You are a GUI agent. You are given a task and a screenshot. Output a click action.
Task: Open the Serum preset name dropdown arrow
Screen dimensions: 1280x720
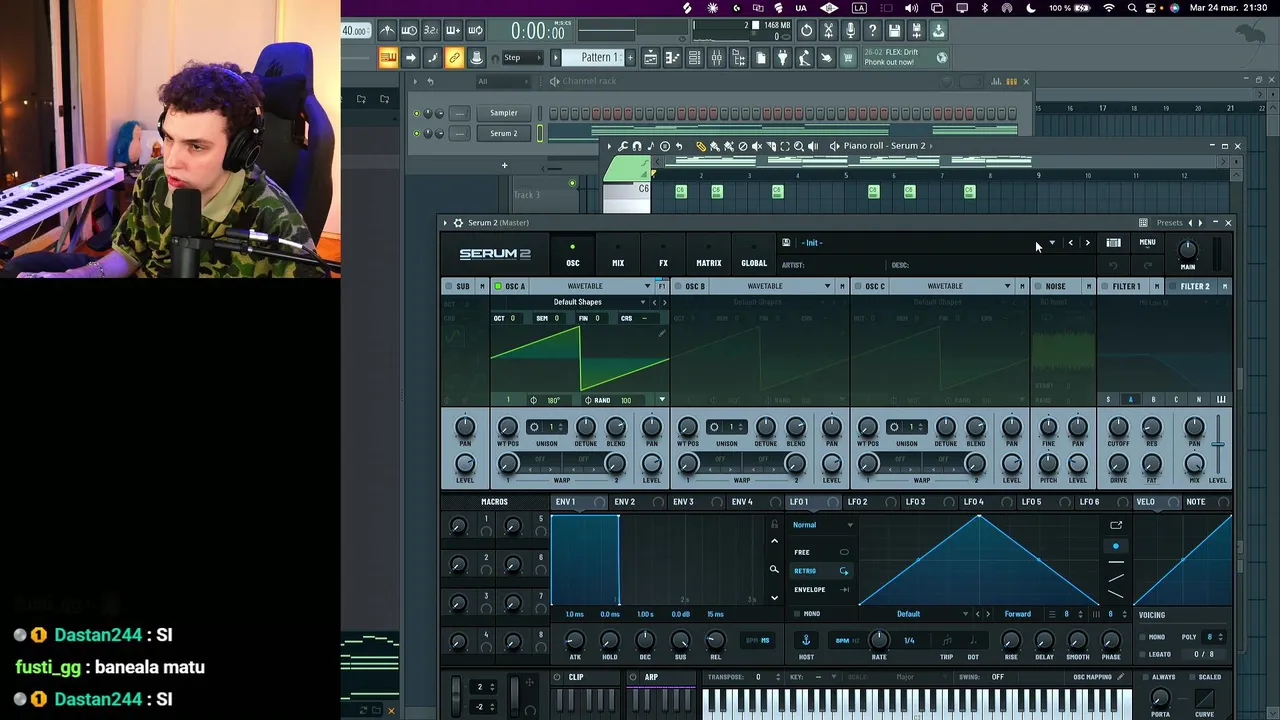(1051, 243)
